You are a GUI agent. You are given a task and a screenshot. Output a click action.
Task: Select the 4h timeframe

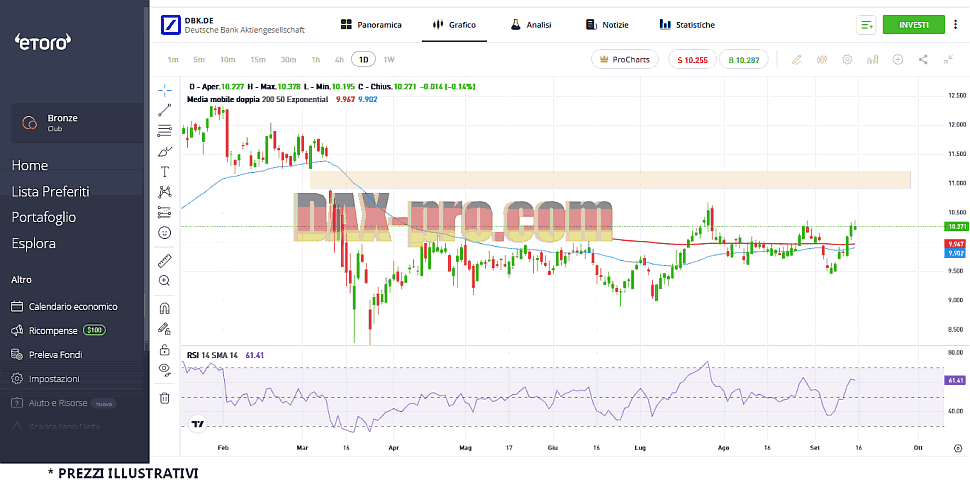(339, 59)
